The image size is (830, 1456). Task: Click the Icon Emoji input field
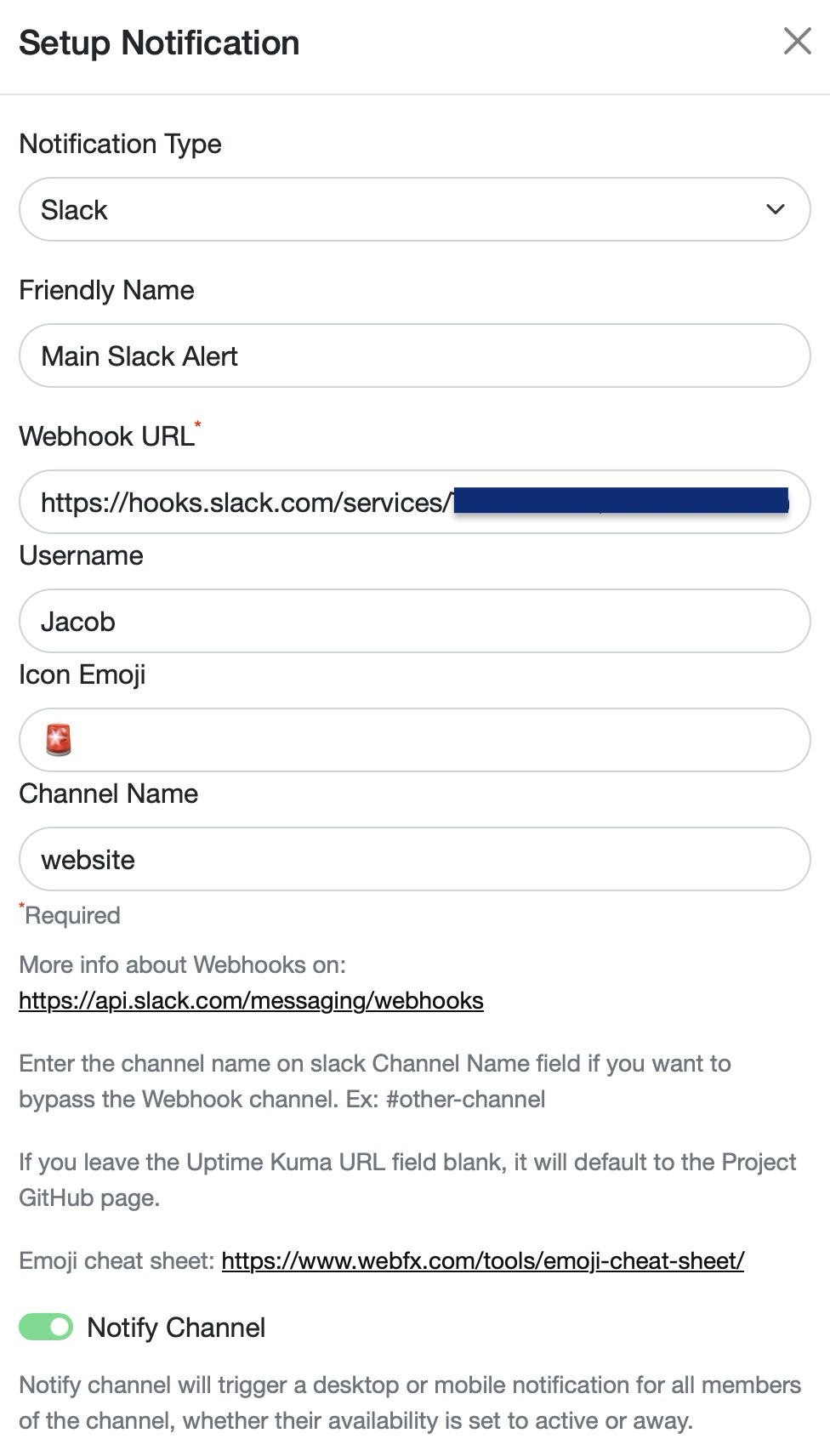pyautogui.click(x=414, y=739)
